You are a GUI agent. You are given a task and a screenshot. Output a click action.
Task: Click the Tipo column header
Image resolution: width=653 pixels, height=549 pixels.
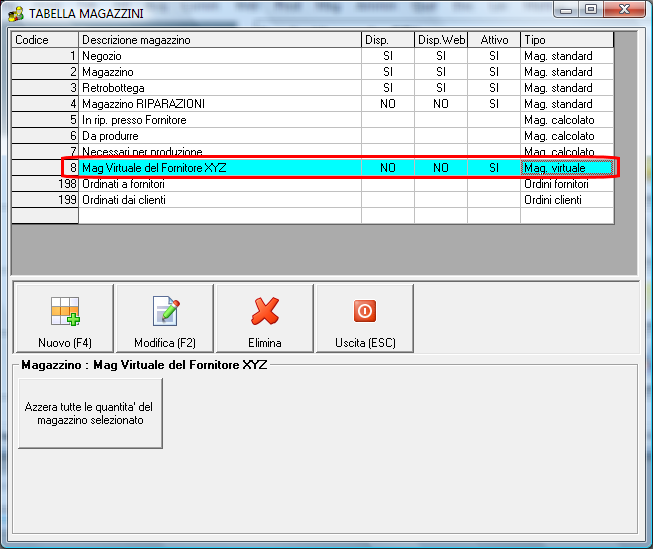[x=567, y=40]
